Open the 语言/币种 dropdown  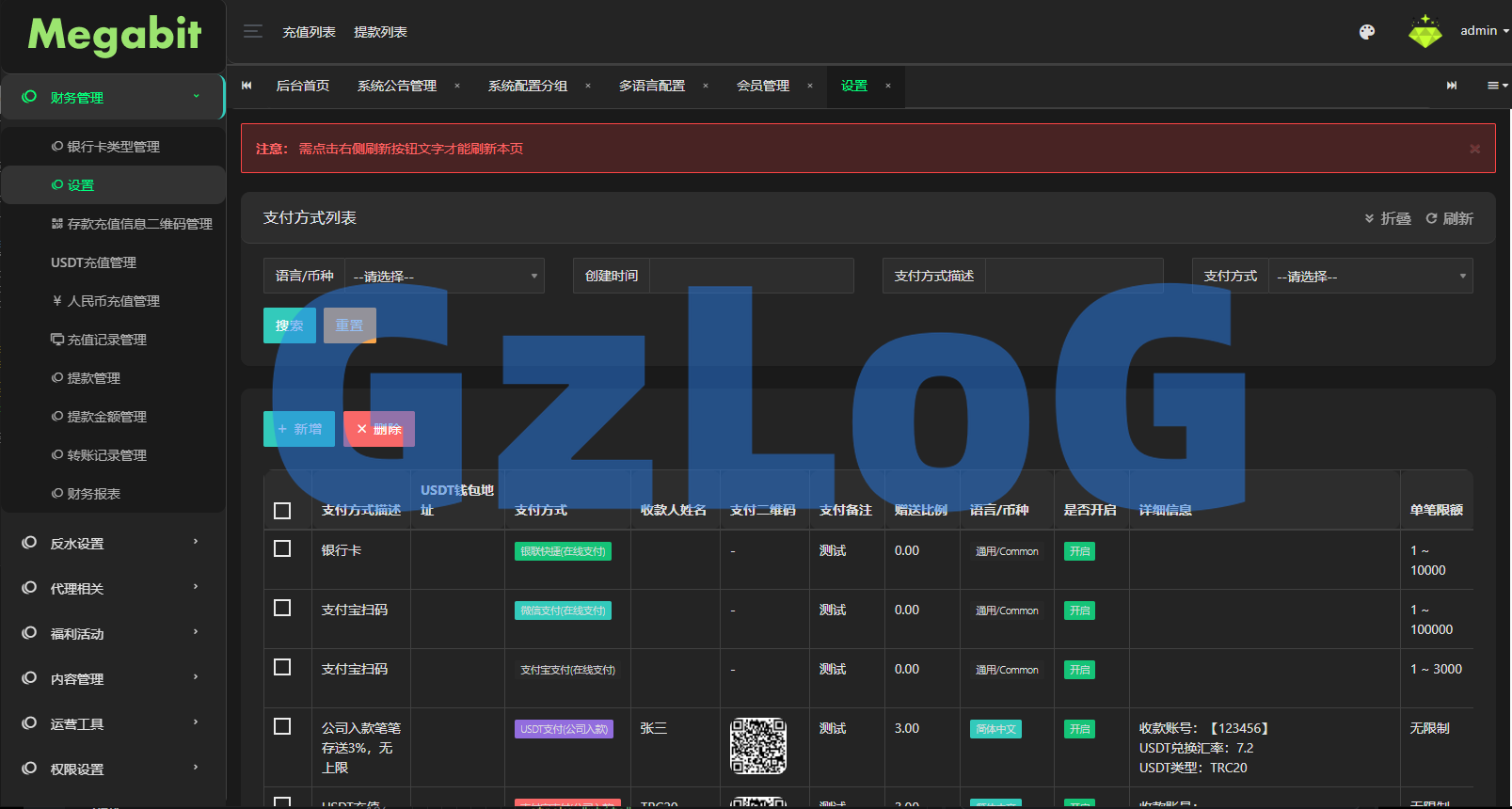(x=444, y=277)
